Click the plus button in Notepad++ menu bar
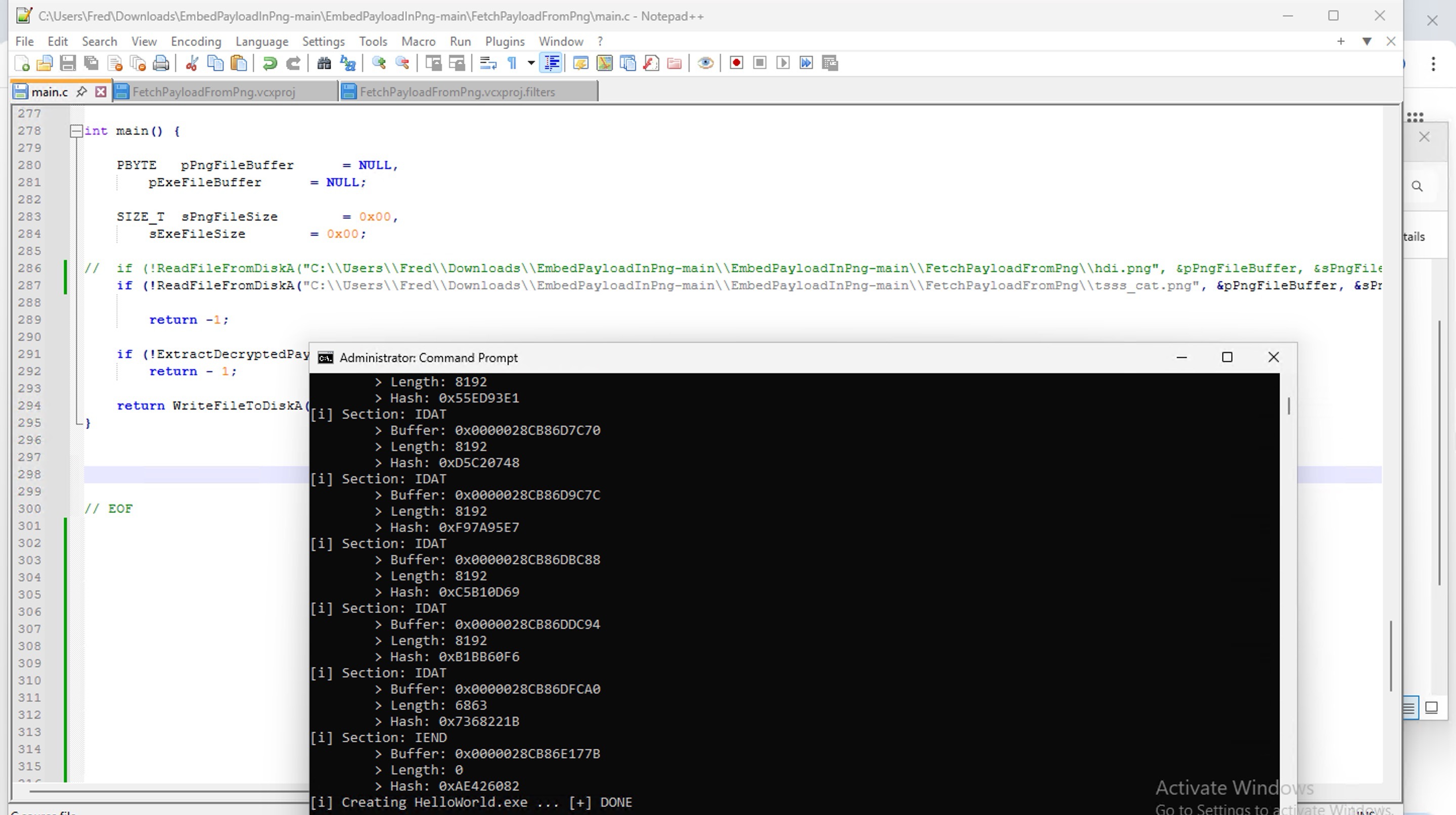1456x815 pixels. pos(1341,41)
